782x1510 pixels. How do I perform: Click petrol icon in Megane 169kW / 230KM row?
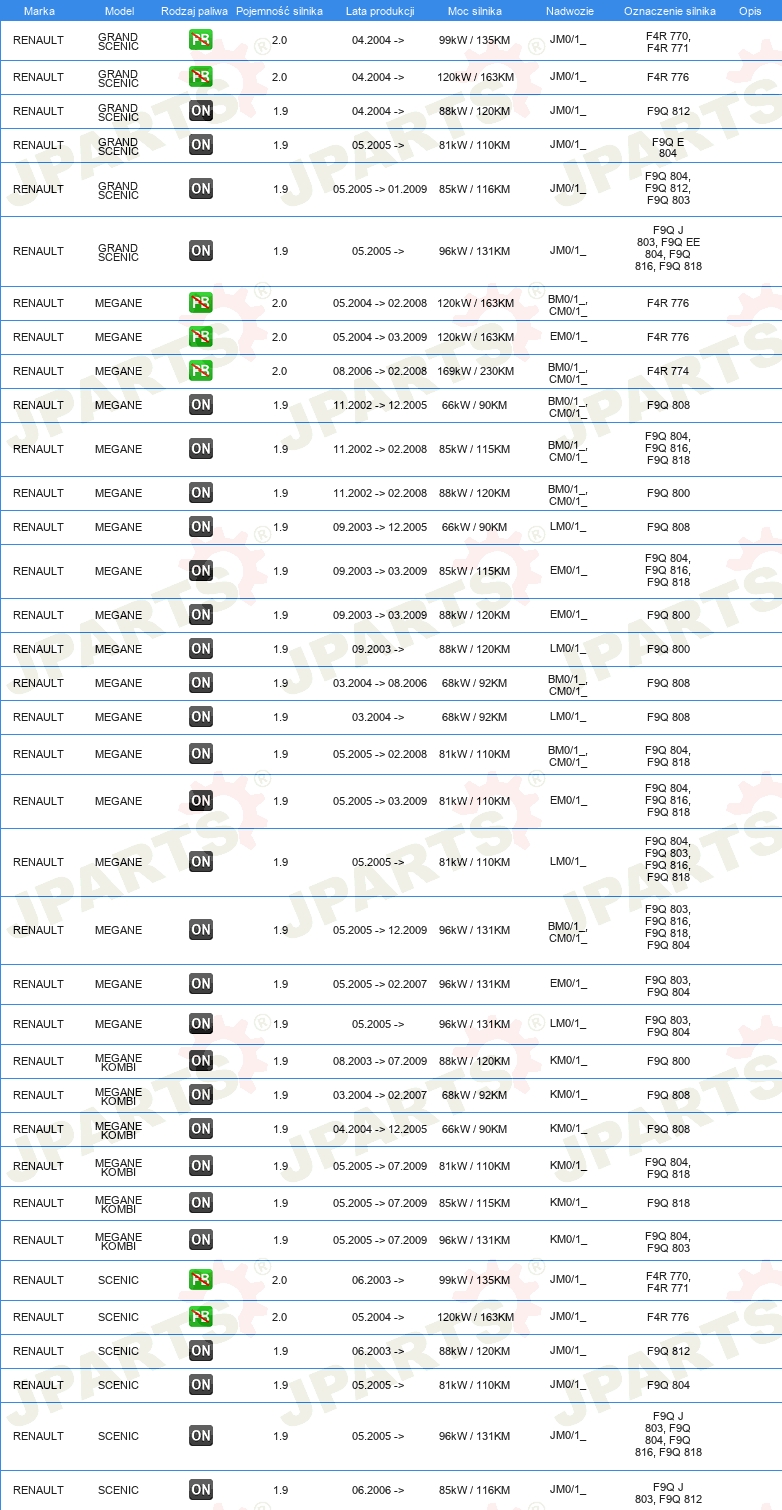point(201,371)
